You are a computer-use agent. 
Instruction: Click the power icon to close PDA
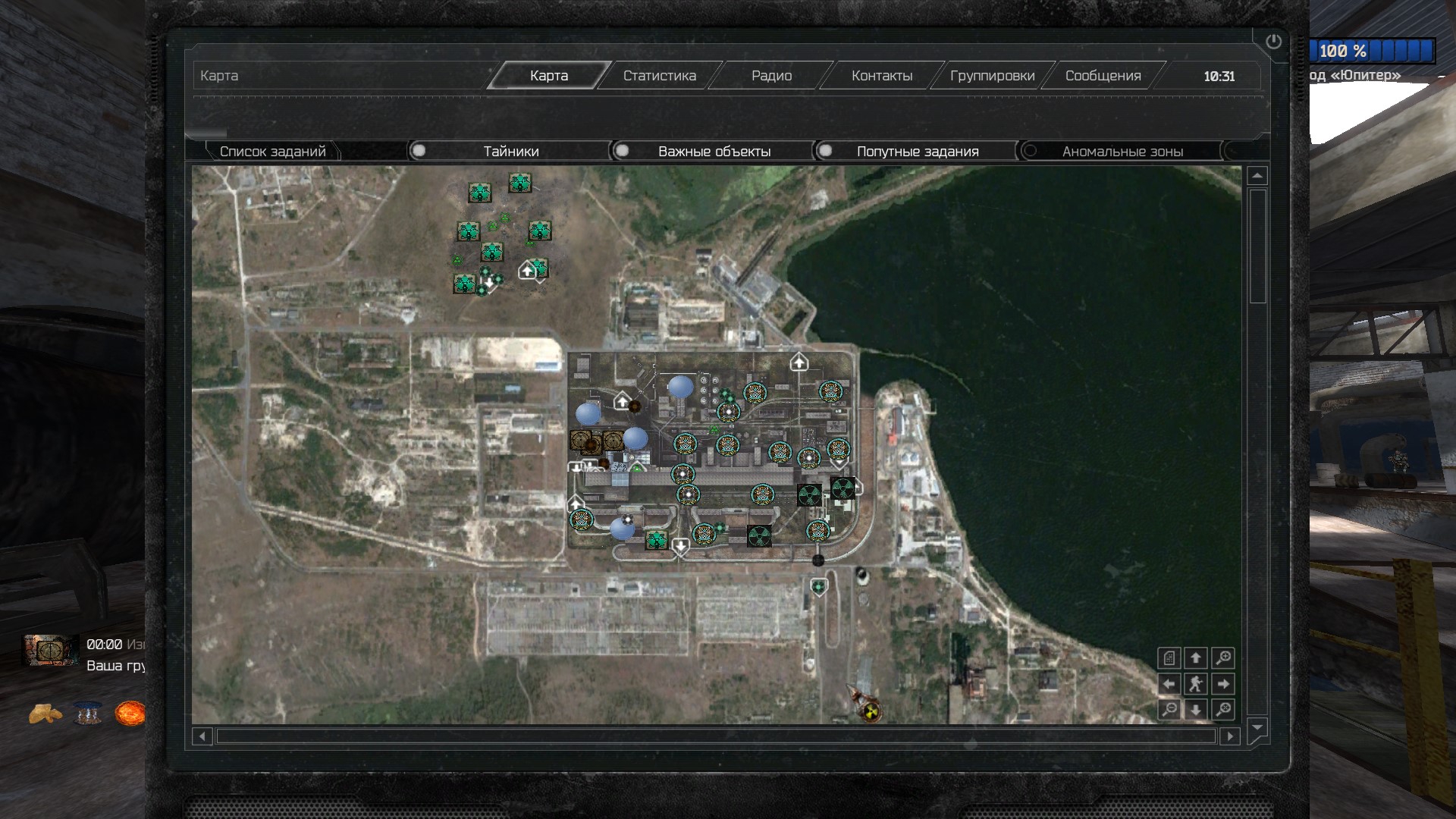click(1273, 42)
